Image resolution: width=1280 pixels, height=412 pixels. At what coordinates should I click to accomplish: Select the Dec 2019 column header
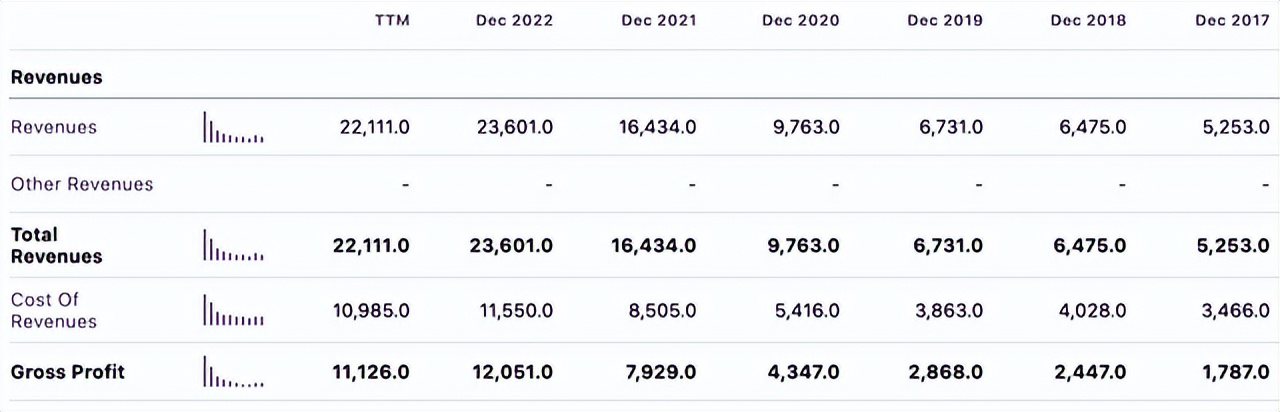945,21
